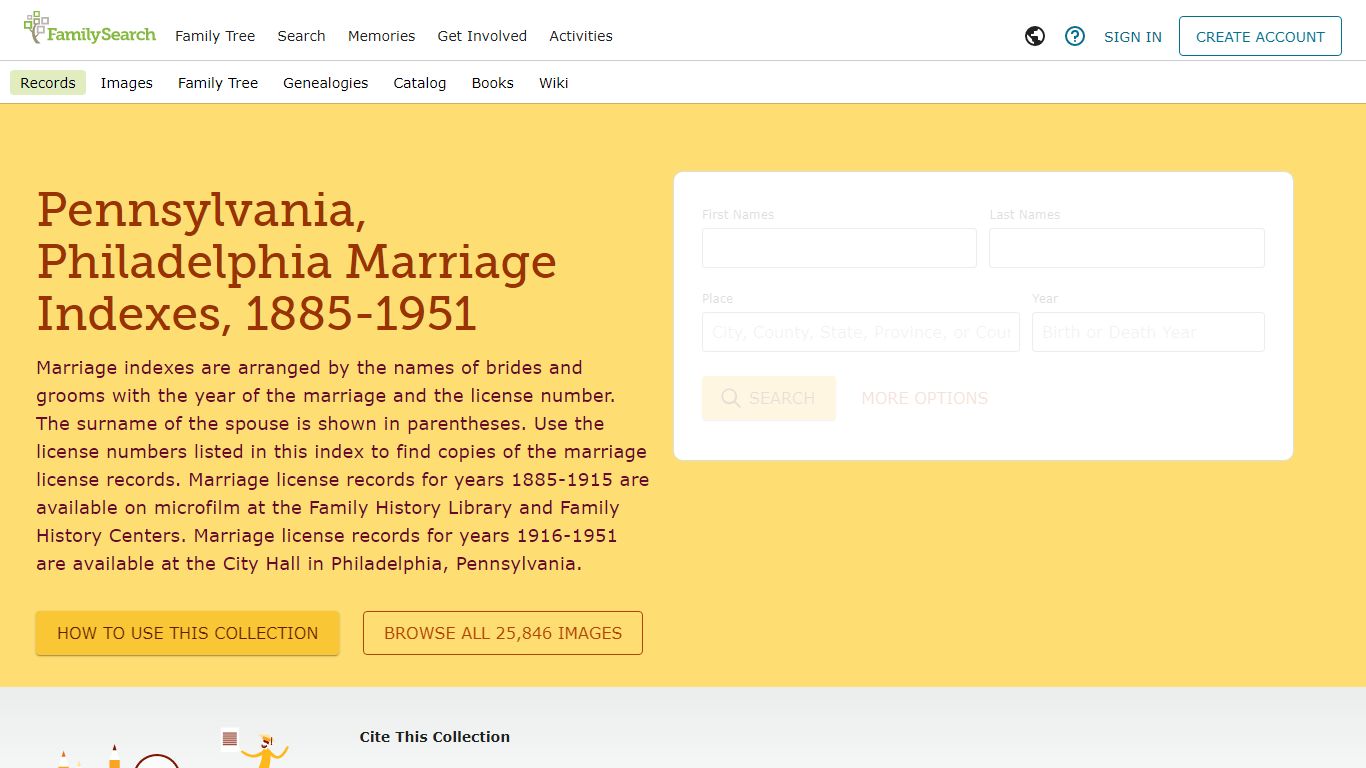Open the Search main menu
Screen dimensions: 1366x768
(x=302, y=36)
